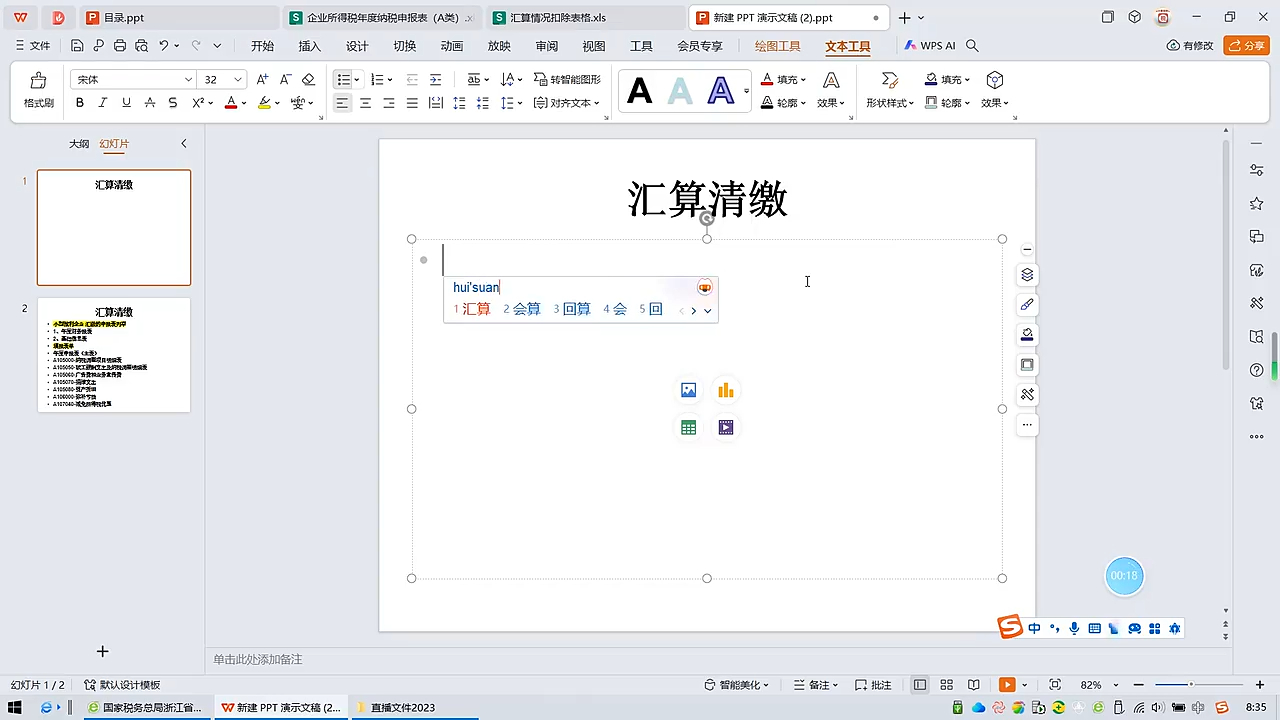The image size is (1280, 720).
Task: Collapse the slide thumbnail pane
Action: 184,144
